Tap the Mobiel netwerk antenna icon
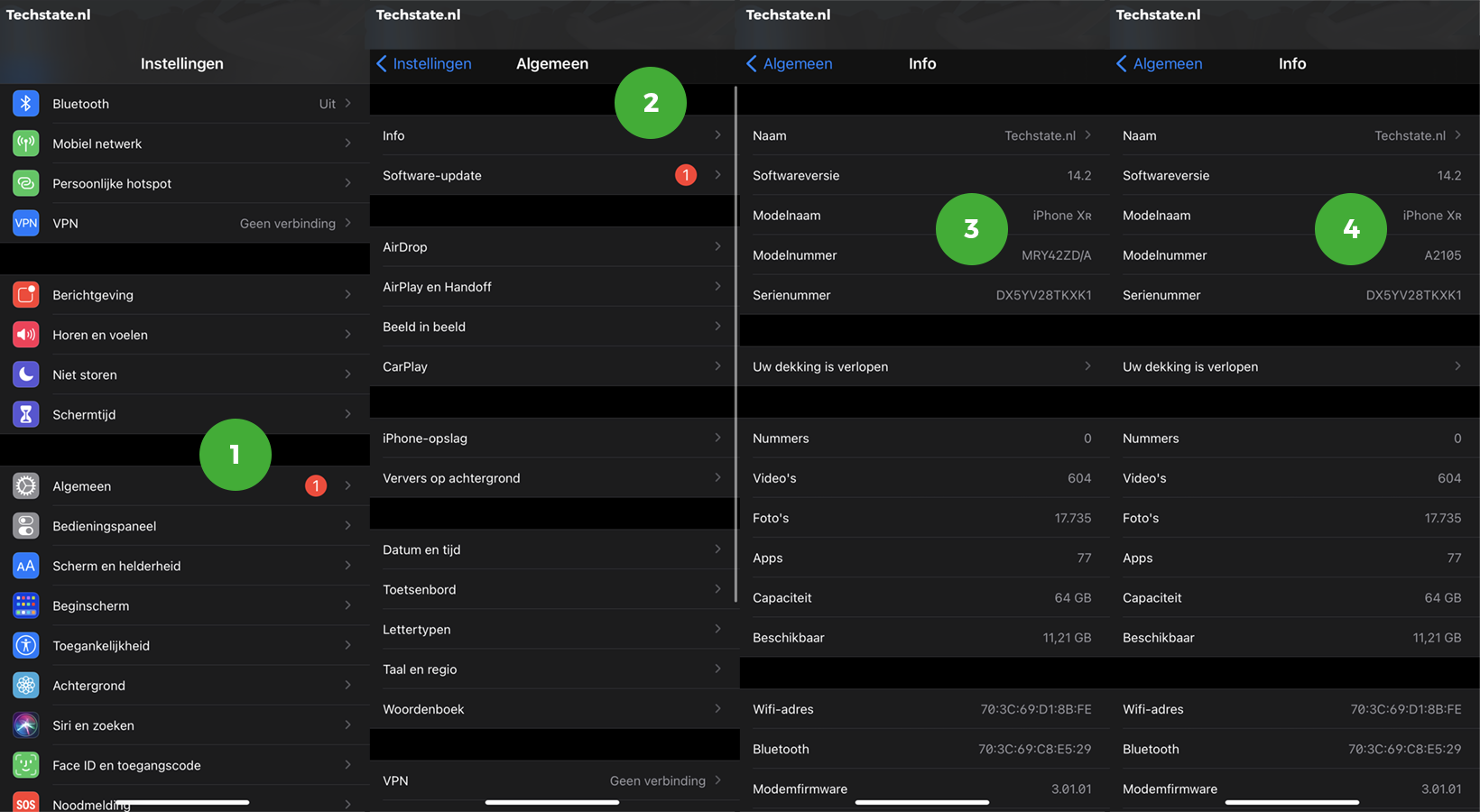The image size is (1480, 812). 26,143
